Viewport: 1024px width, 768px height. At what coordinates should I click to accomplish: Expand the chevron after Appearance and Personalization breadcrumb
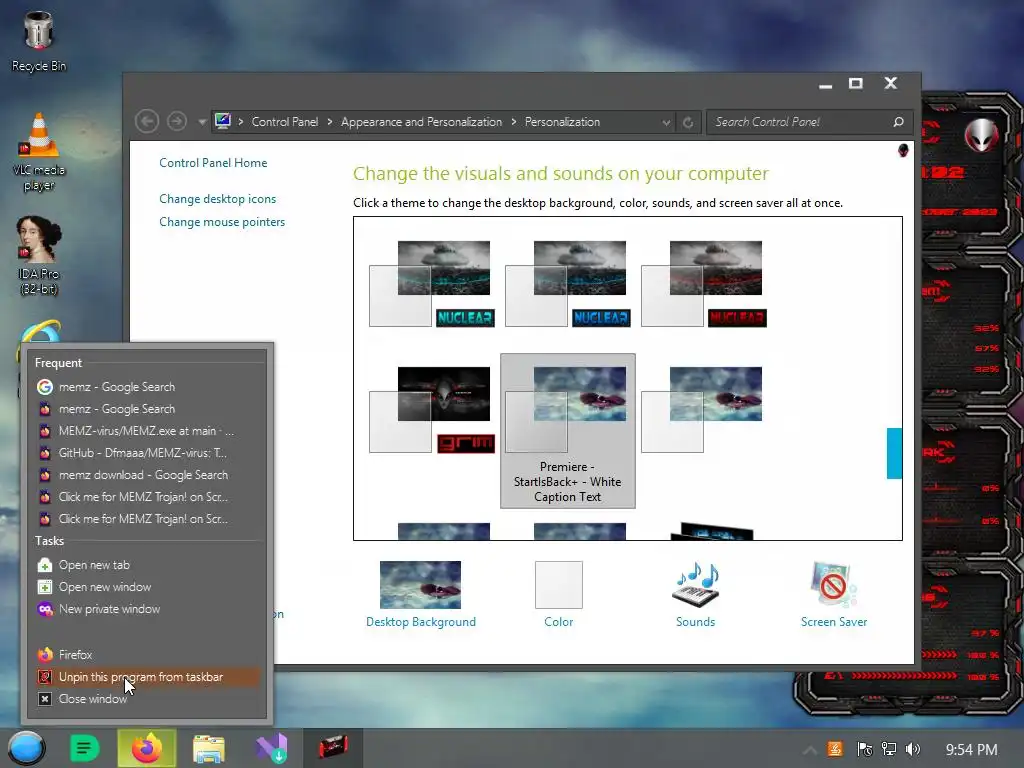coord(514,122)
